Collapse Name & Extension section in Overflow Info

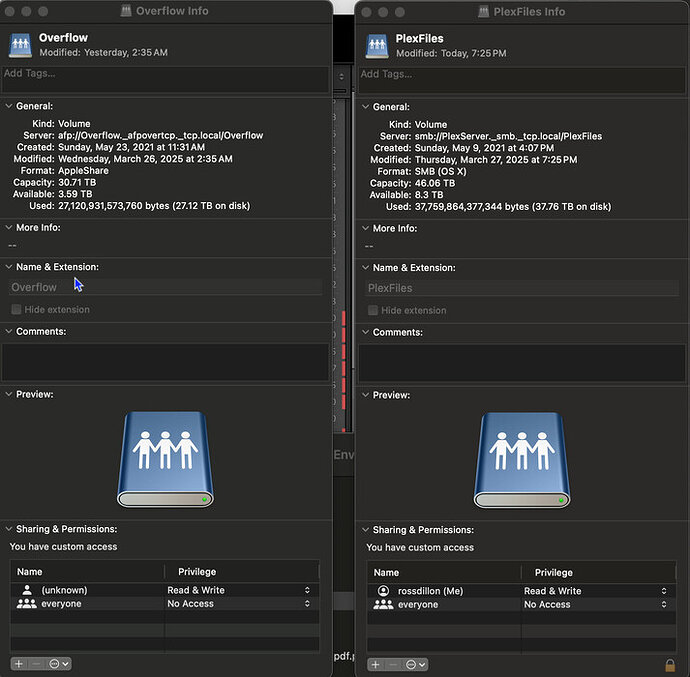[8, 267]
